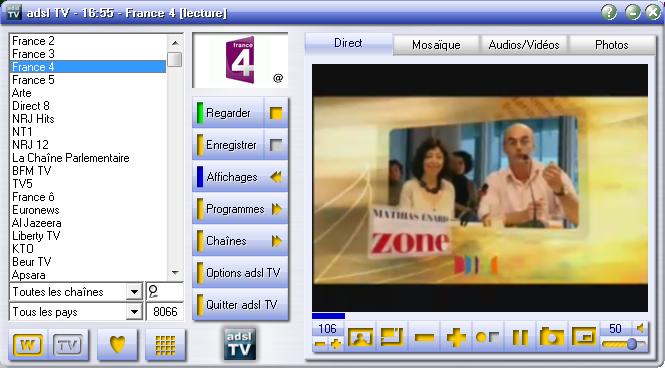The image size is (665, 368).
Task: Click the small plus under 106
Action: click(335, 344)
